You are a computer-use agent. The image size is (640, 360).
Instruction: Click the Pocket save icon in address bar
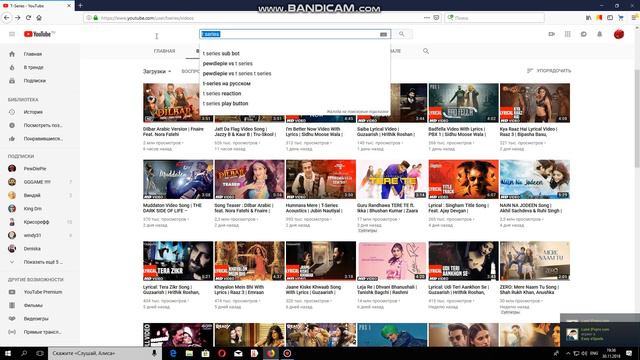436,18
